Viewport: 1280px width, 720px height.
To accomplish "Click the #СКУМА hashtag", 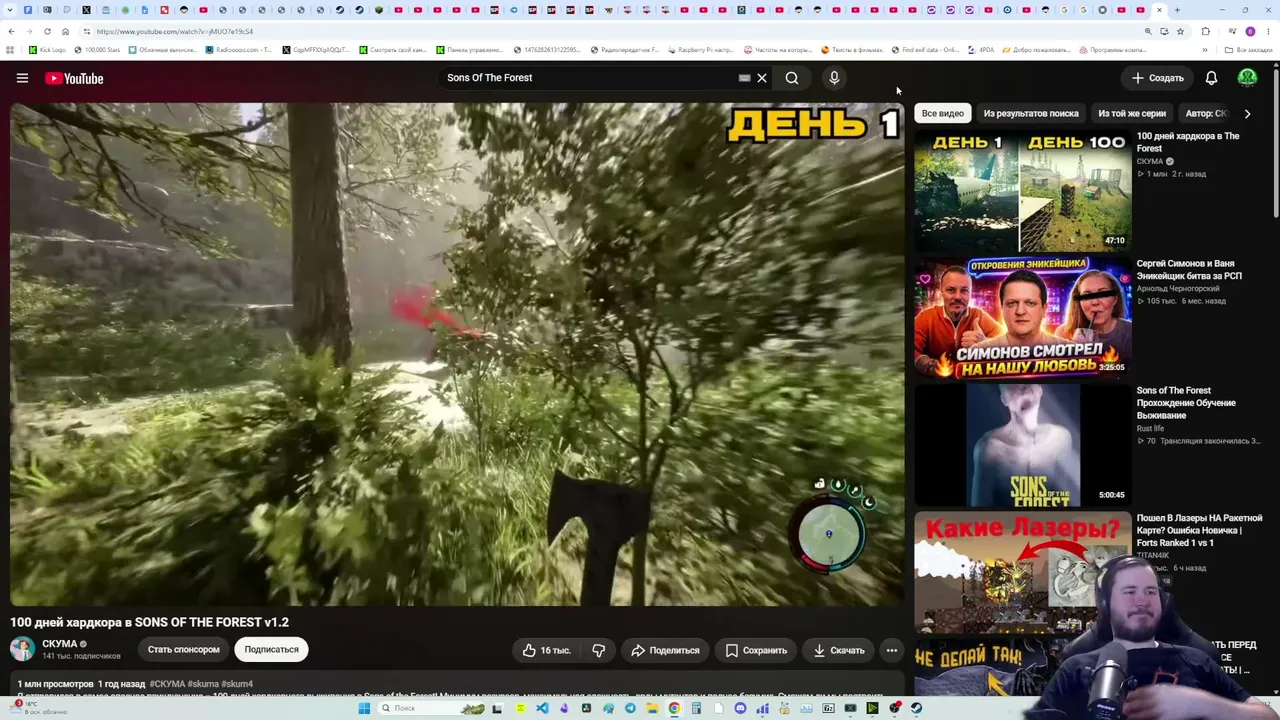I will 167,684.
